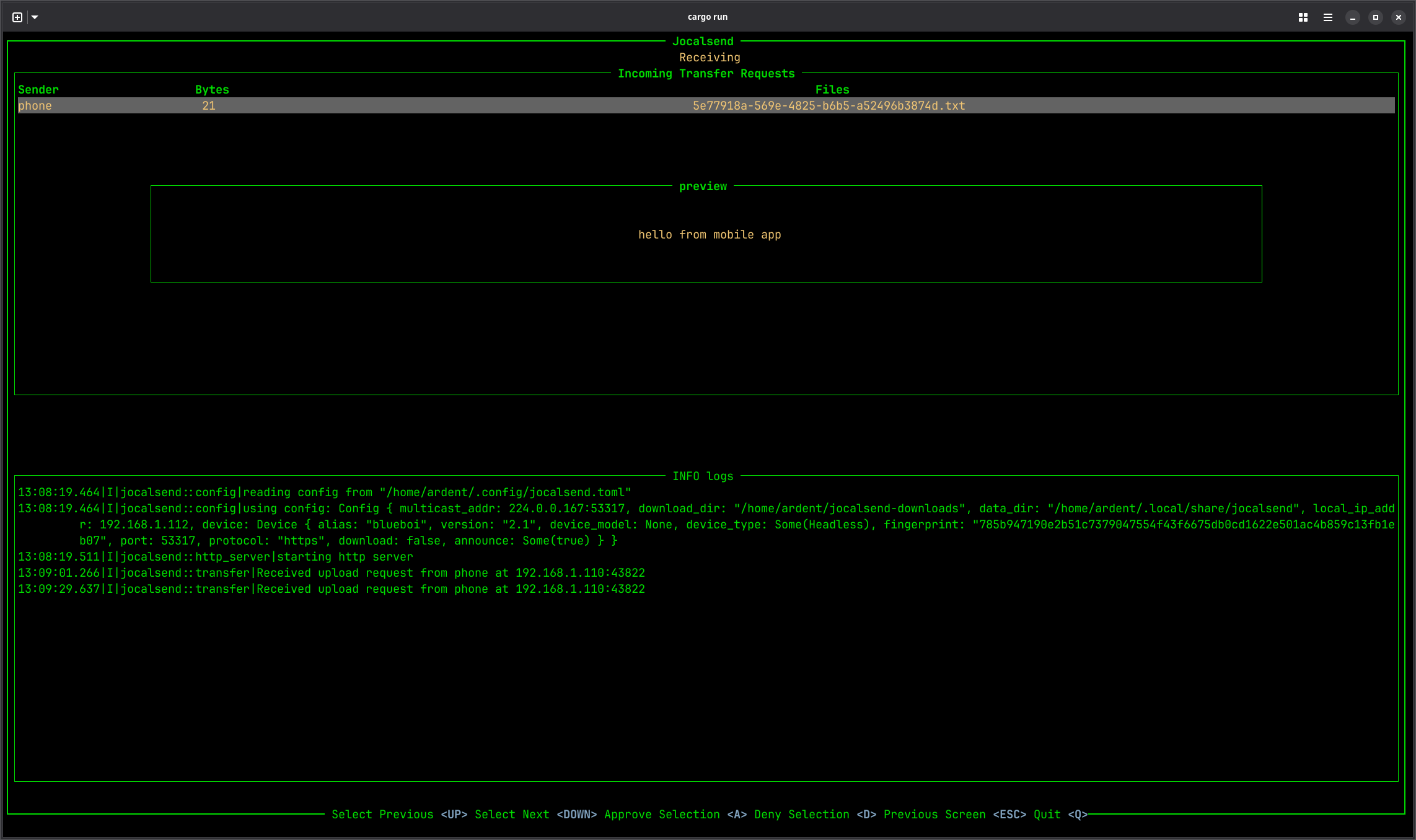Viewport: 1416px width, 840px height.
Task: Click the Bytes column header
Action: [212, 90]
